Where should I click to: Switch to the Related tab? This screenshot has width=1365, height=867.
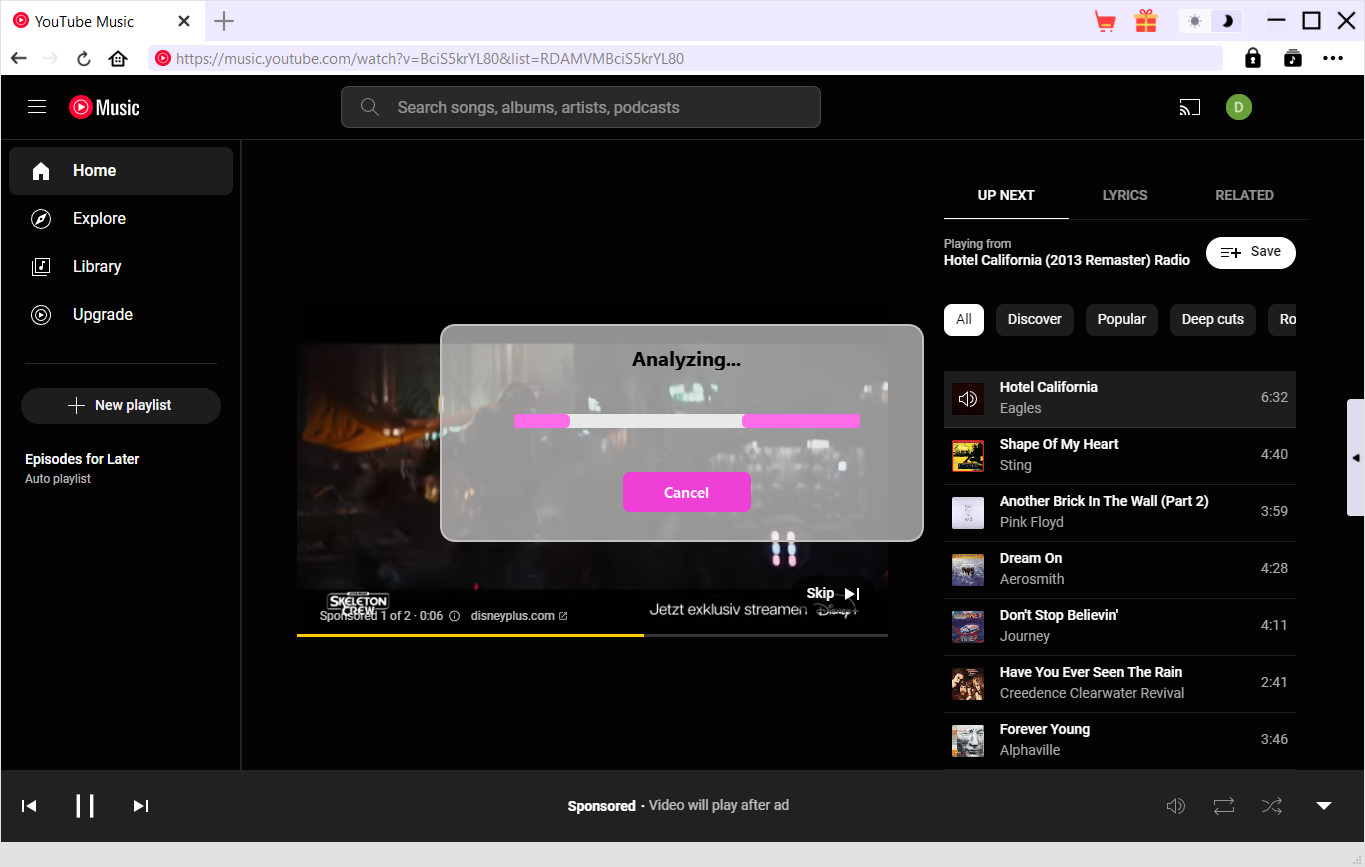coord(1244,195)
